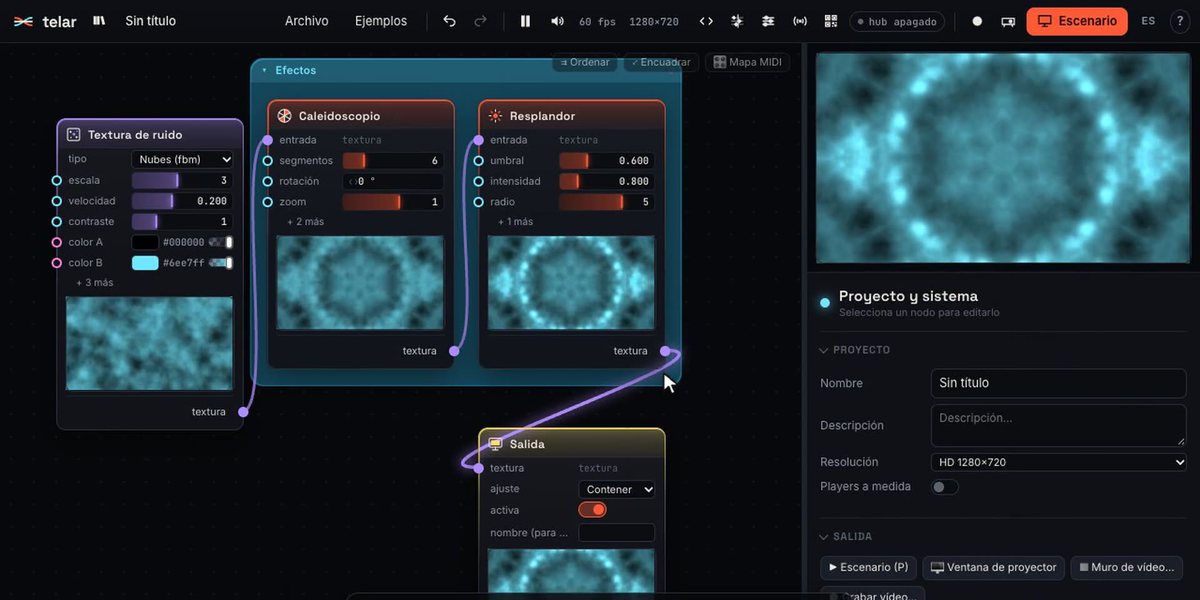This screenshot has width=1200, height=600.
Task: Click the color B cyan swatch
Action: click(x=145, y=263)
